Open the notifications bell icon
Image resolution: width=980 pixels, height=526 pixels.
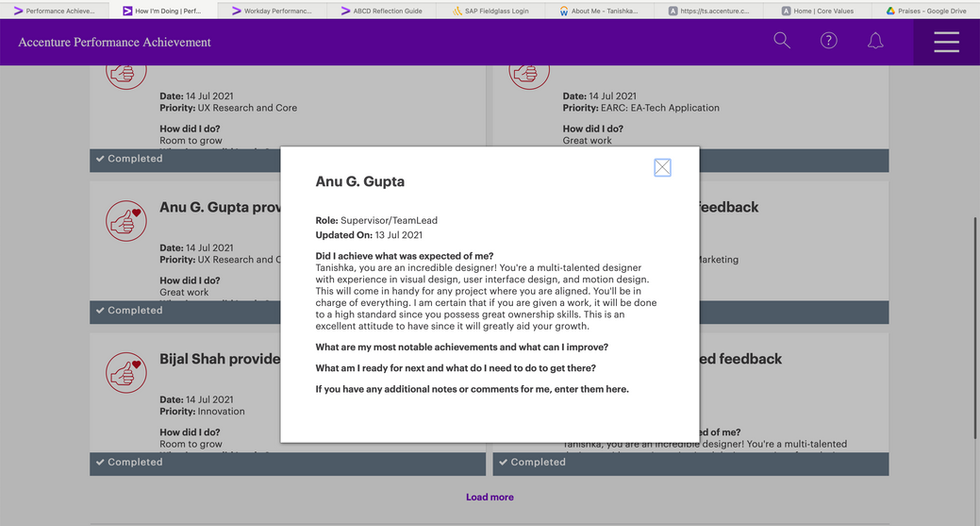pyautogui.click(x=876, y=41)
